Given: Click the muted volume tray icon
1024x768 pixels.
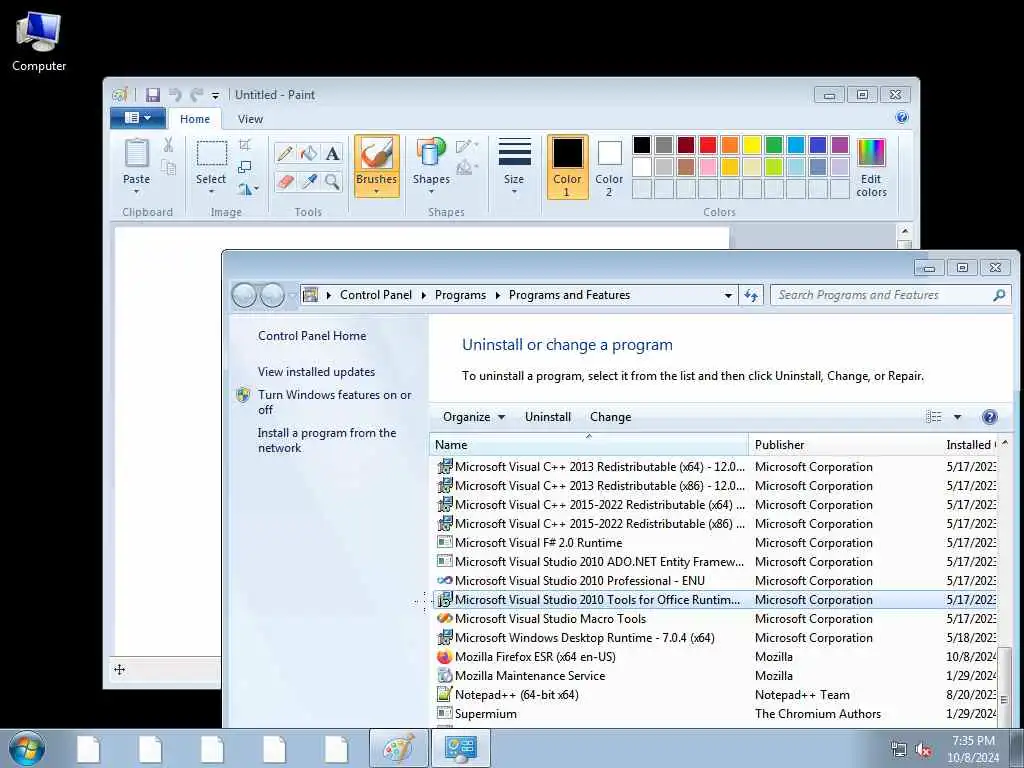Looking at the screenshot, I should (x=923, y=750).
